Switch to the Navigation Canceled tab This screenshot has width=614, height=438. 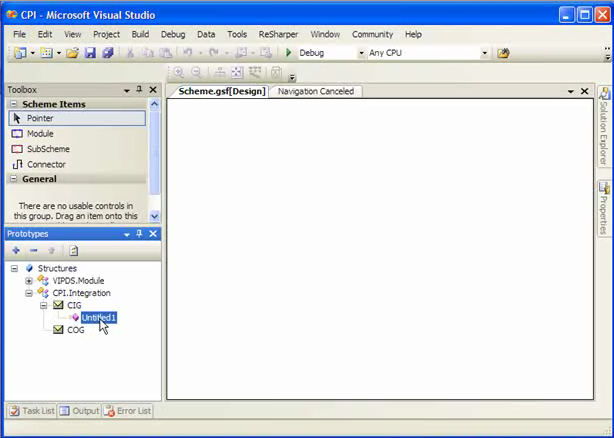click(x=315, y=91)
